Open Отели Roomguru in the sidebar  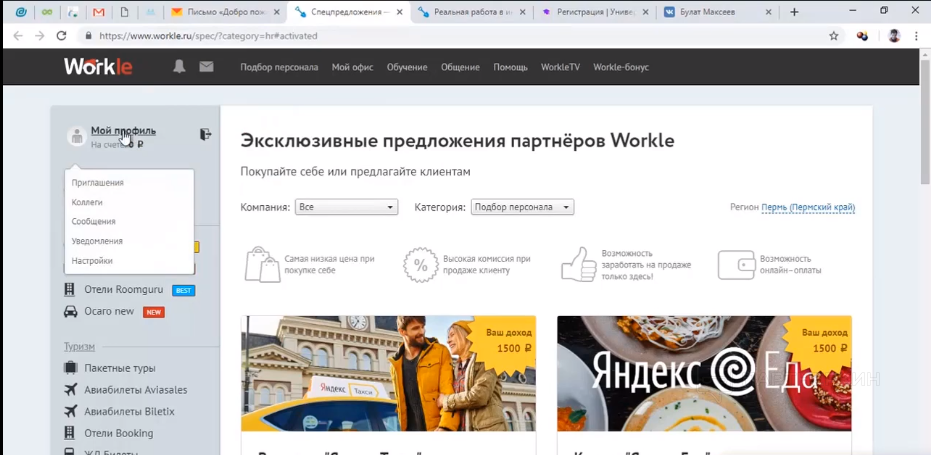(x=124, y=290)
